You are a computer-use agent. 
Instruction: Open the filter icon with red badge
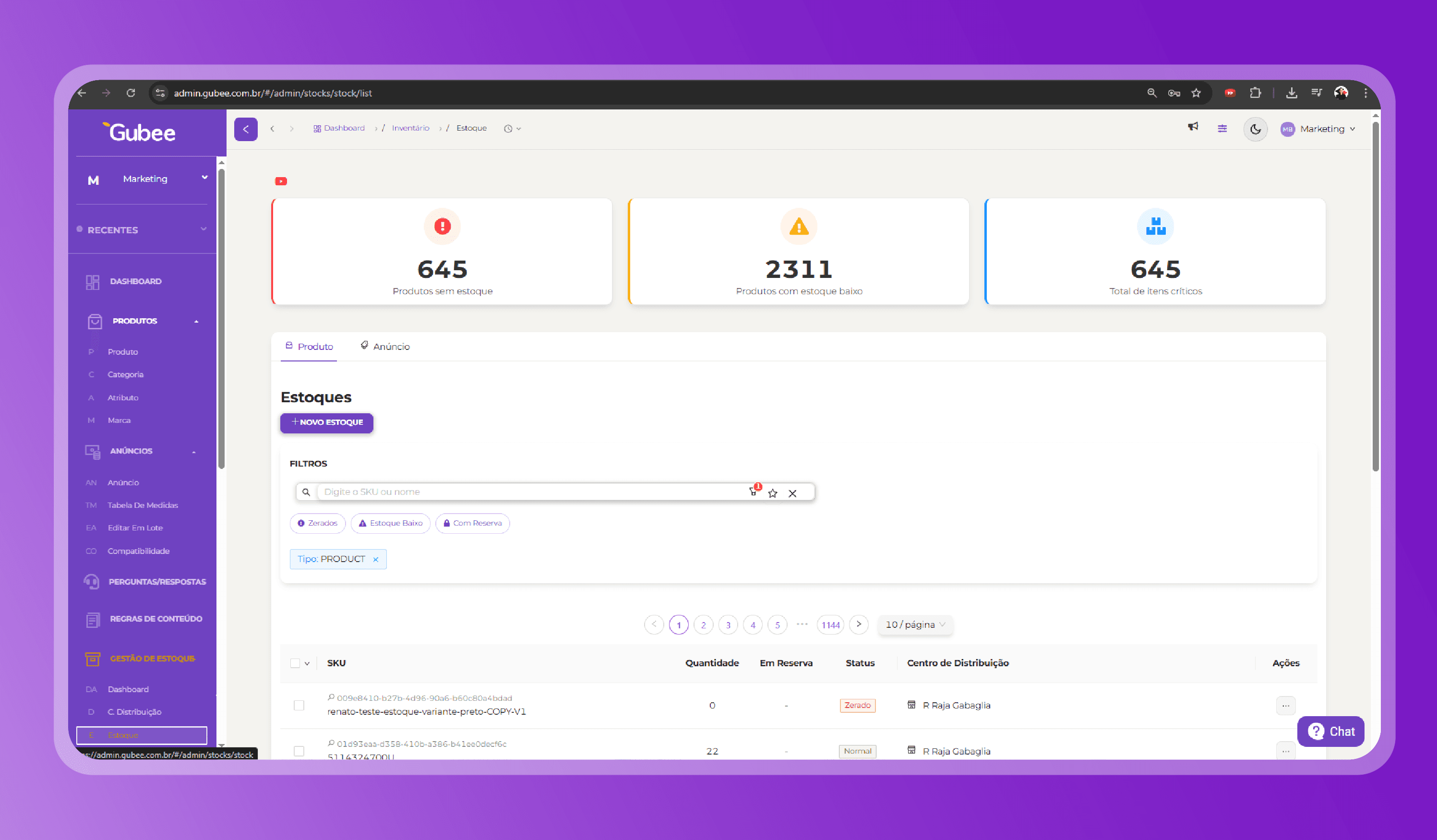tap(753, 492)
